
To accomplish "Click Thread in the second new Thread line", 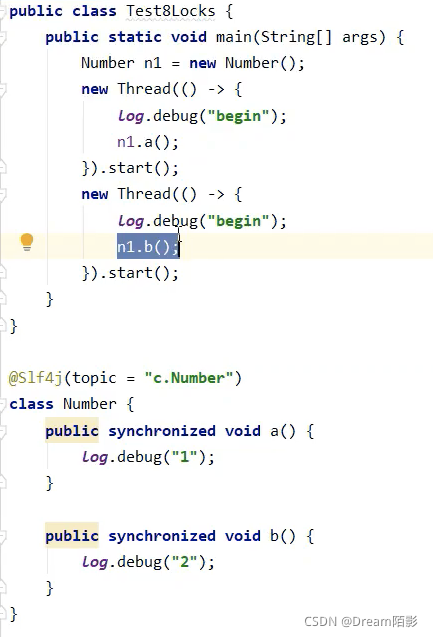I will pyautogui.click(x=144, y=194).
